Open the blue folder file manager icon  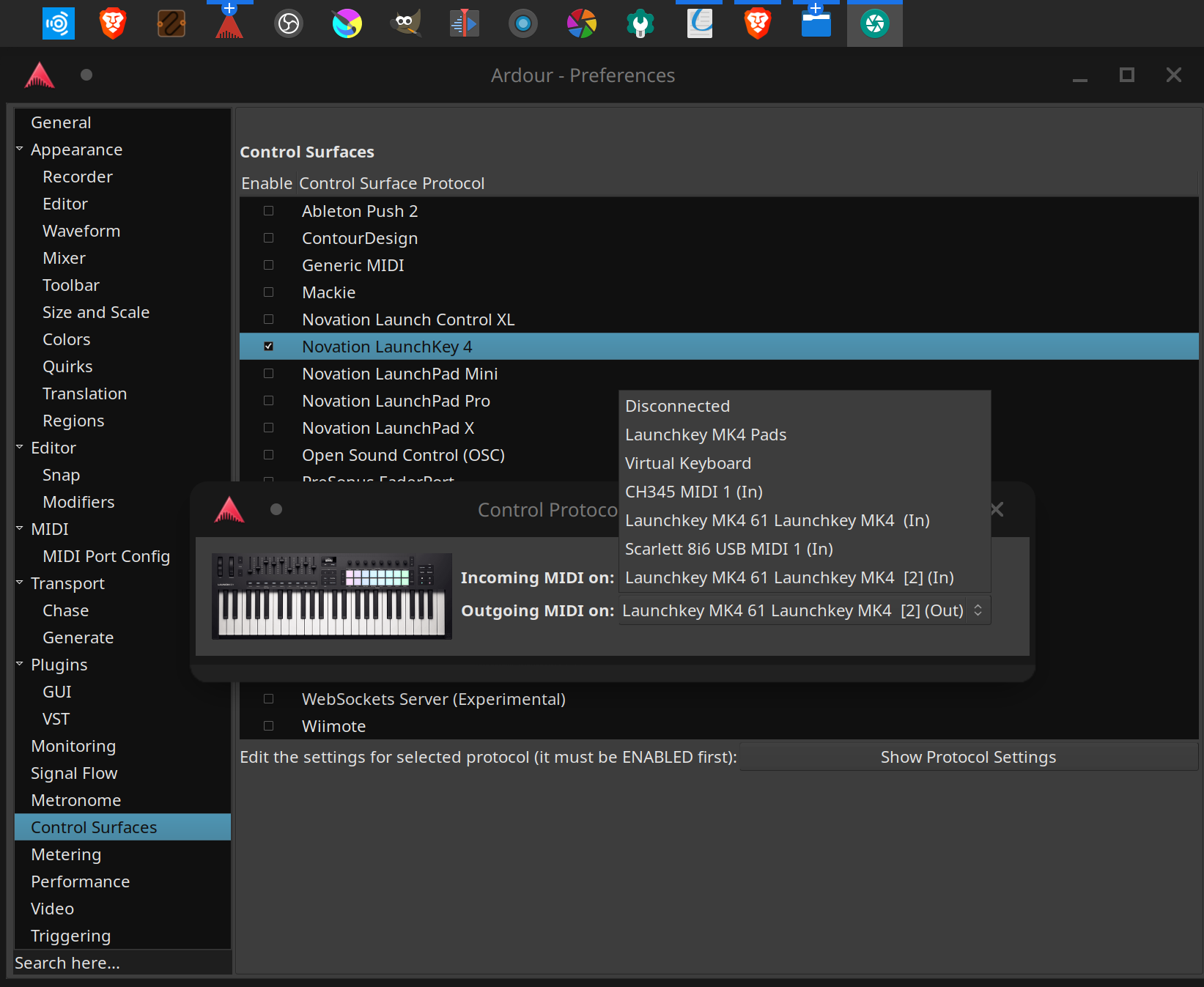[x=816, y=24]
